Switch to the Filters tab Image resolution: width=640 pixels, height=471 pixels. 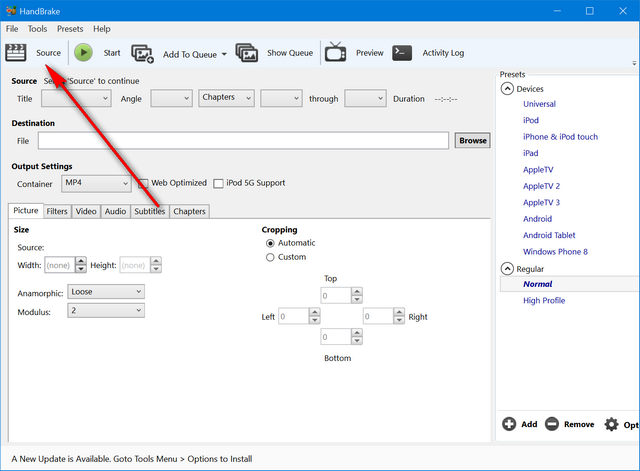pos(57,211)
